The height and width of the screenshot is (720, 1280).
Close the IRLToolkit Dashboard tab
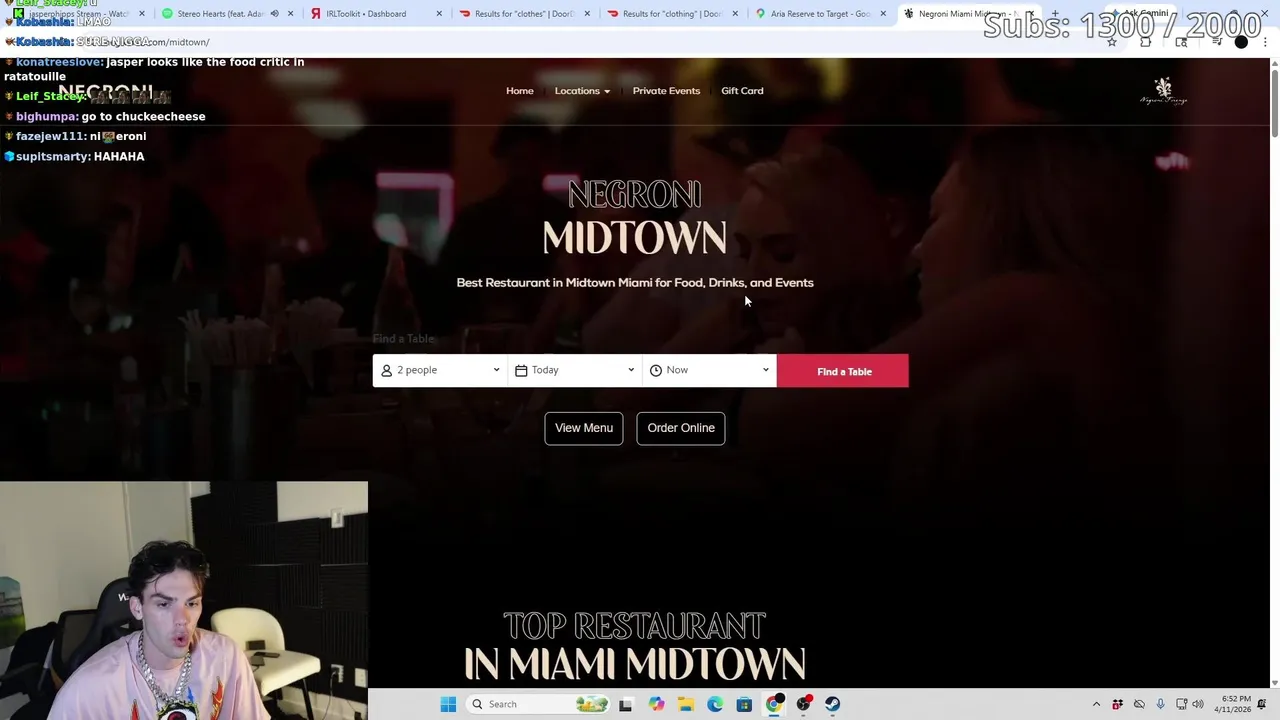click(439, 14)
